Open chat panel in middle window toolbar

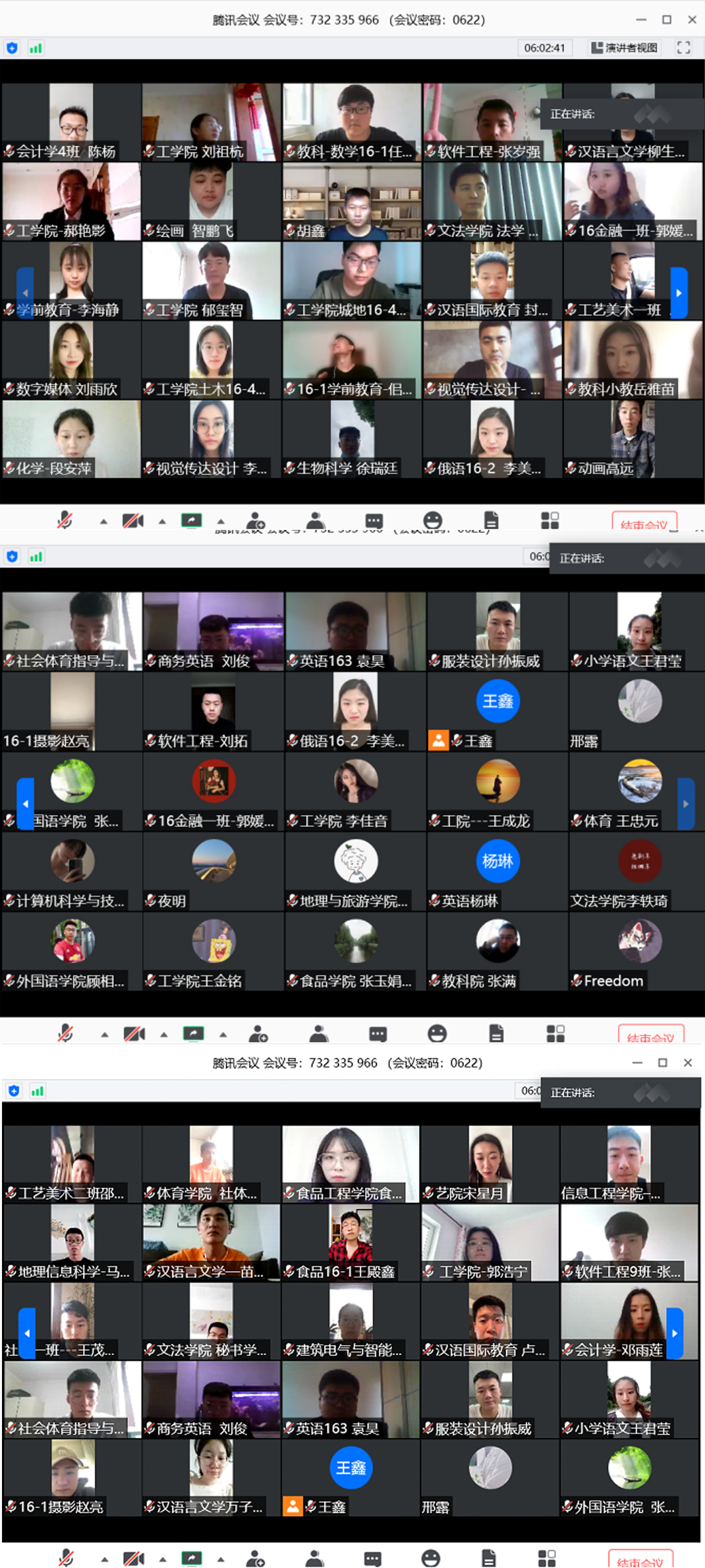point(378,1033)
